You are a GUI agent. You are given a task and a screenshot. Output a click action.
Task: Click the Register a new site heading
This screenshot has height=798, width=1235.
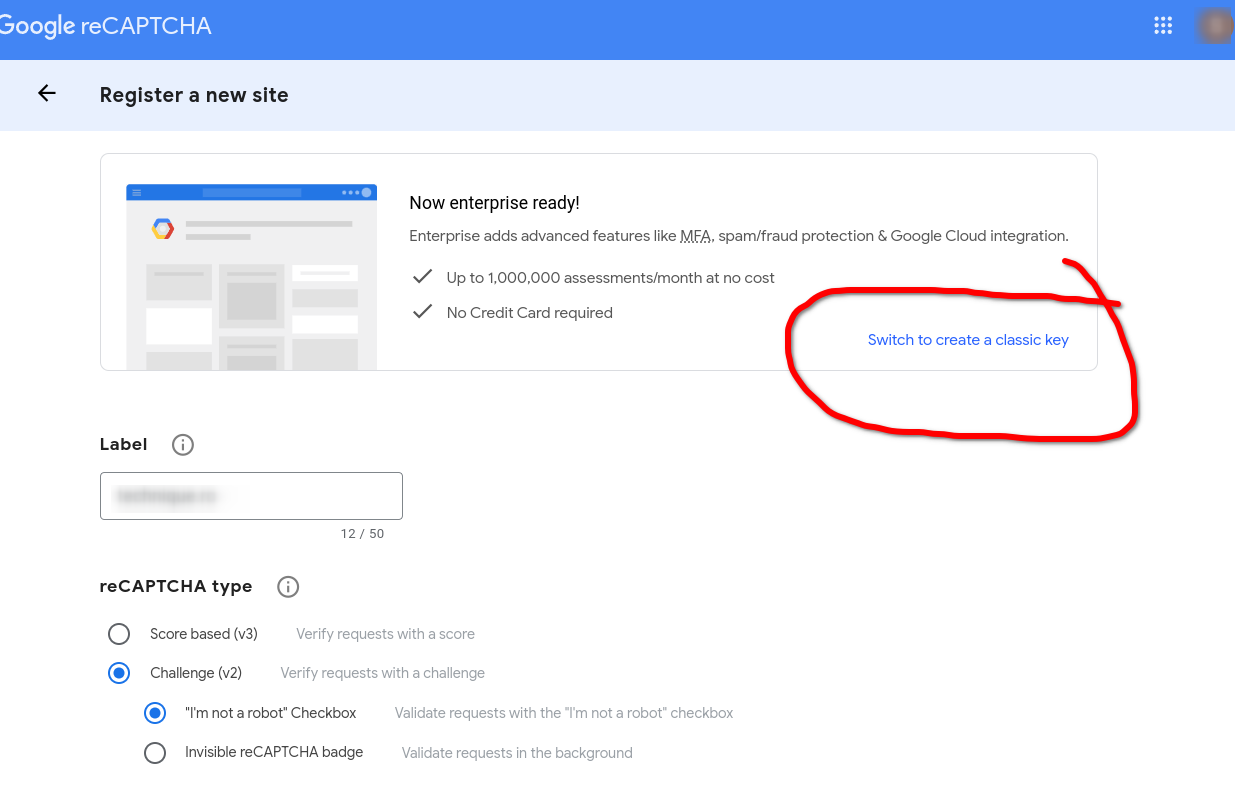click(194, 95)
